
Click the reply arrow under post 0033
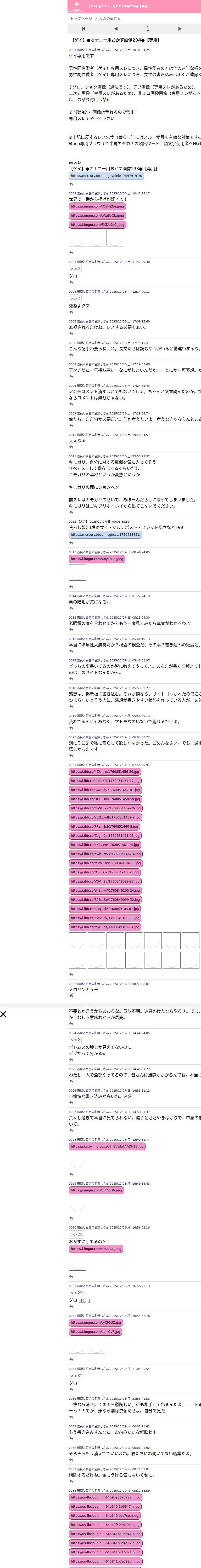71,1389
